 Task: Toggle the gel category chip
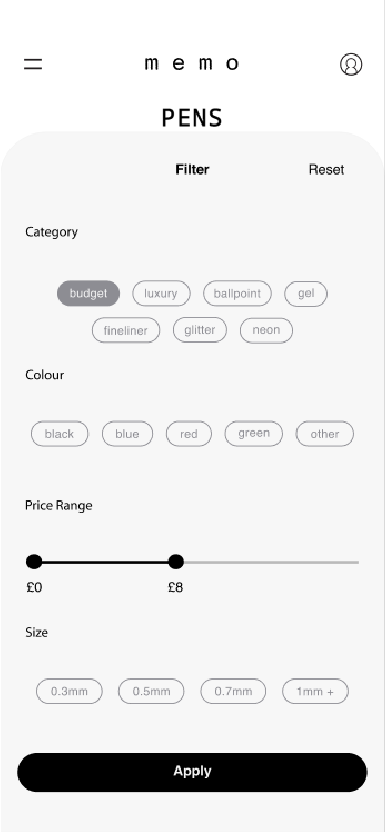click(x=306, y=293)
